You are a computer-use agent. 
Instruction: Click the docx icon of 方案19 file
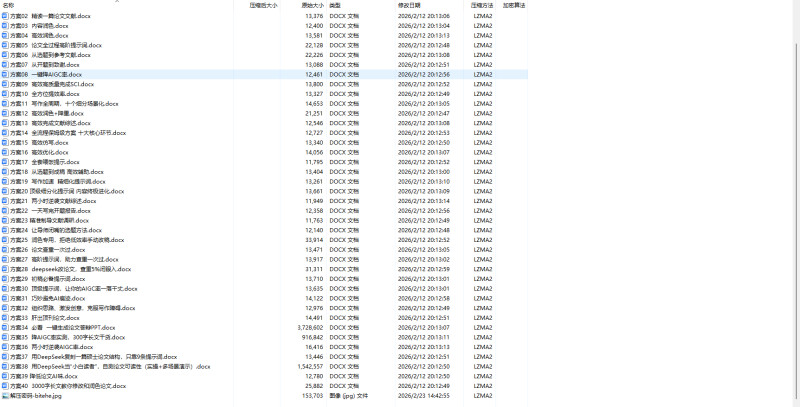[5, 182]
